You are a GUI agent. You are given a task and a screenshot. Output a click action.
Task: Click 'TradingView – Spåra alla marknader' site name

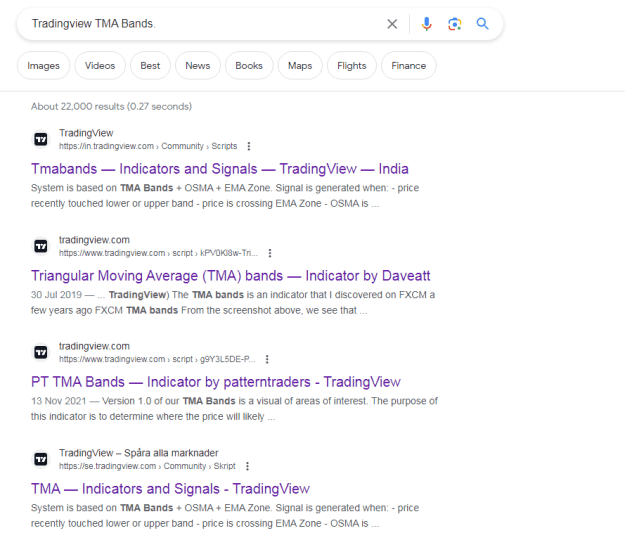click(x=139, y=453)
